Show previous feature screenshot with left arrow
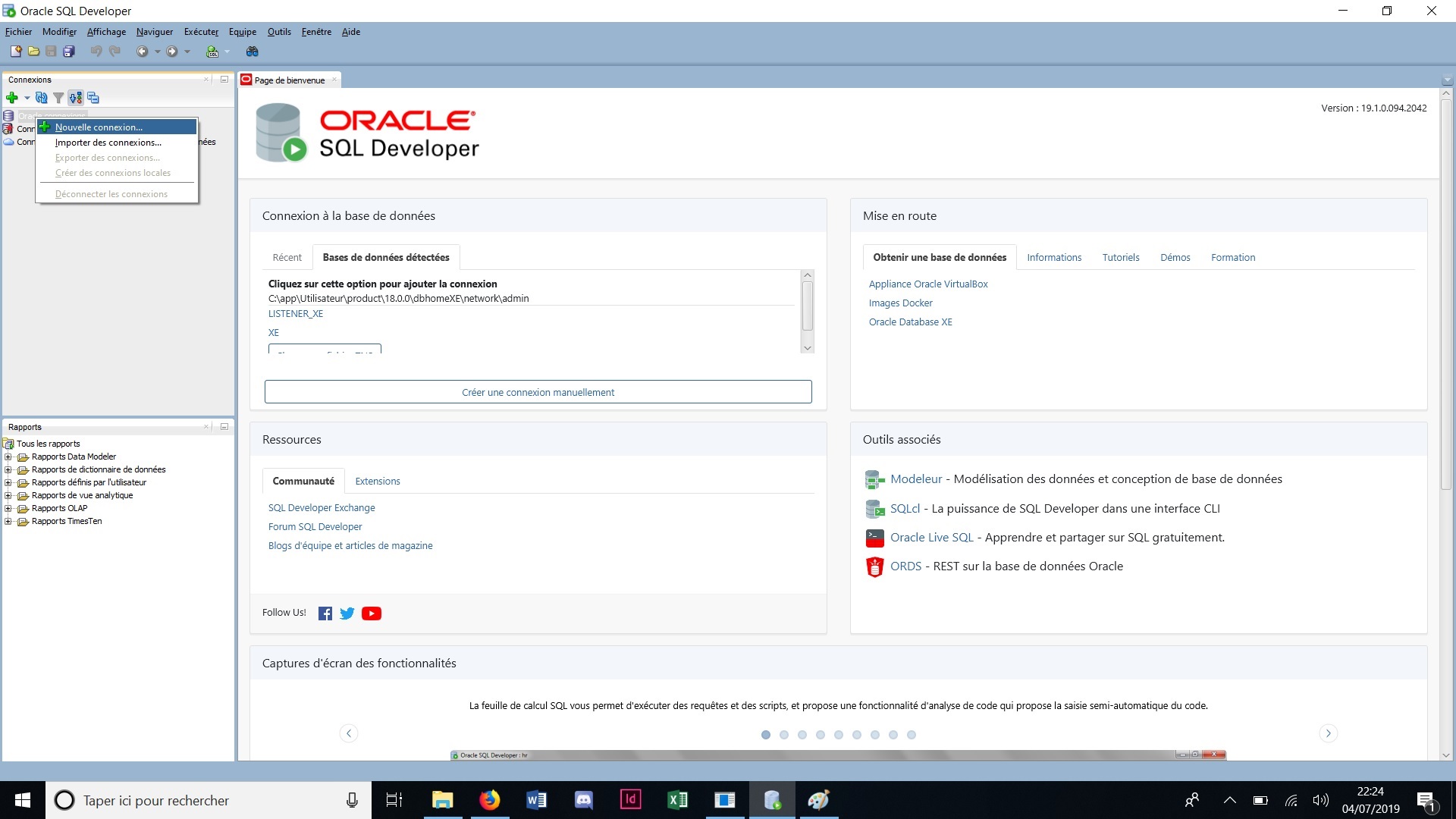 (349, 733)
